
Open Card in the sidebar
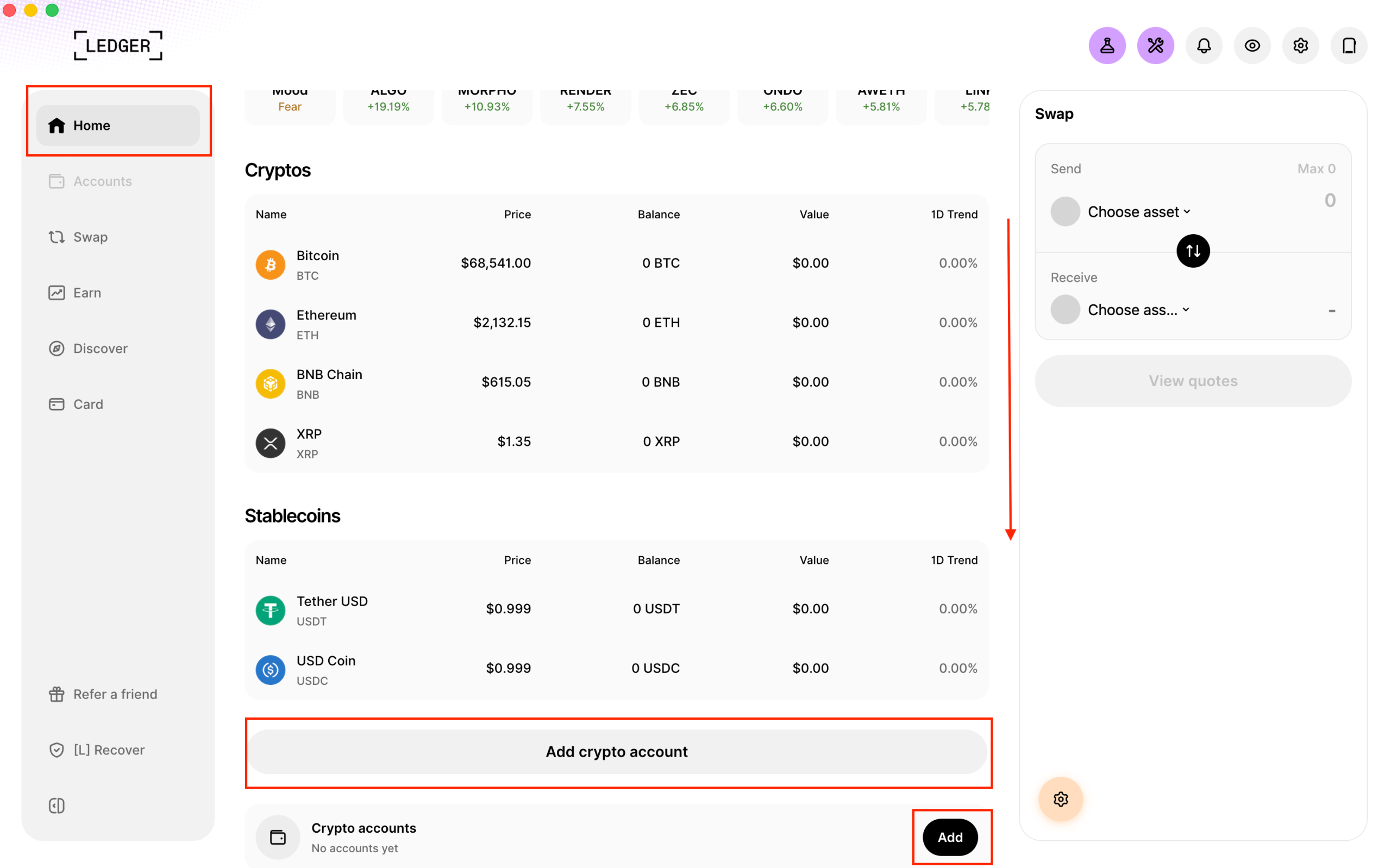coord(118,404)
